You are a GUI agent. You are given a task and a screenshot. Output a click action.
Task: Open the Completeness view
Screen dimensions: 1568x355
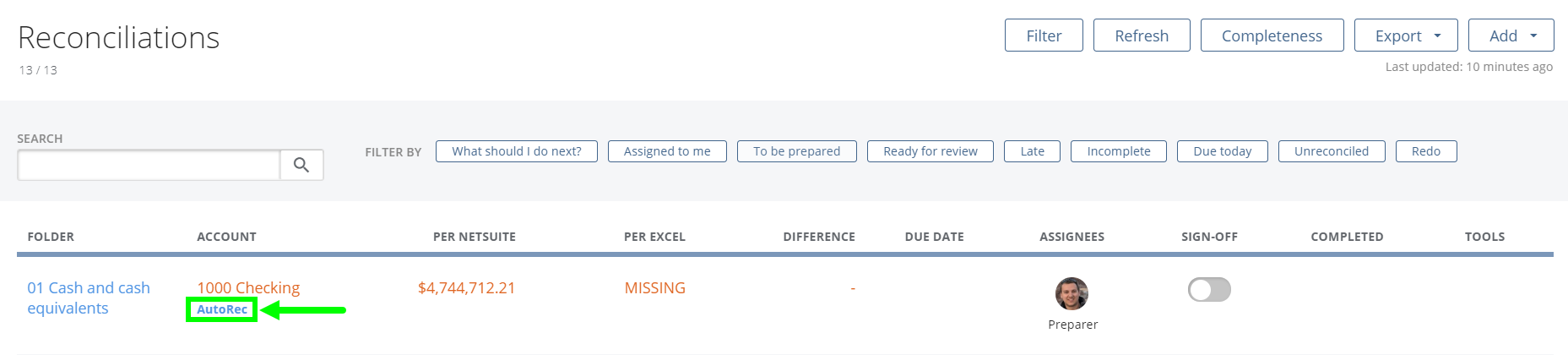1272,35
